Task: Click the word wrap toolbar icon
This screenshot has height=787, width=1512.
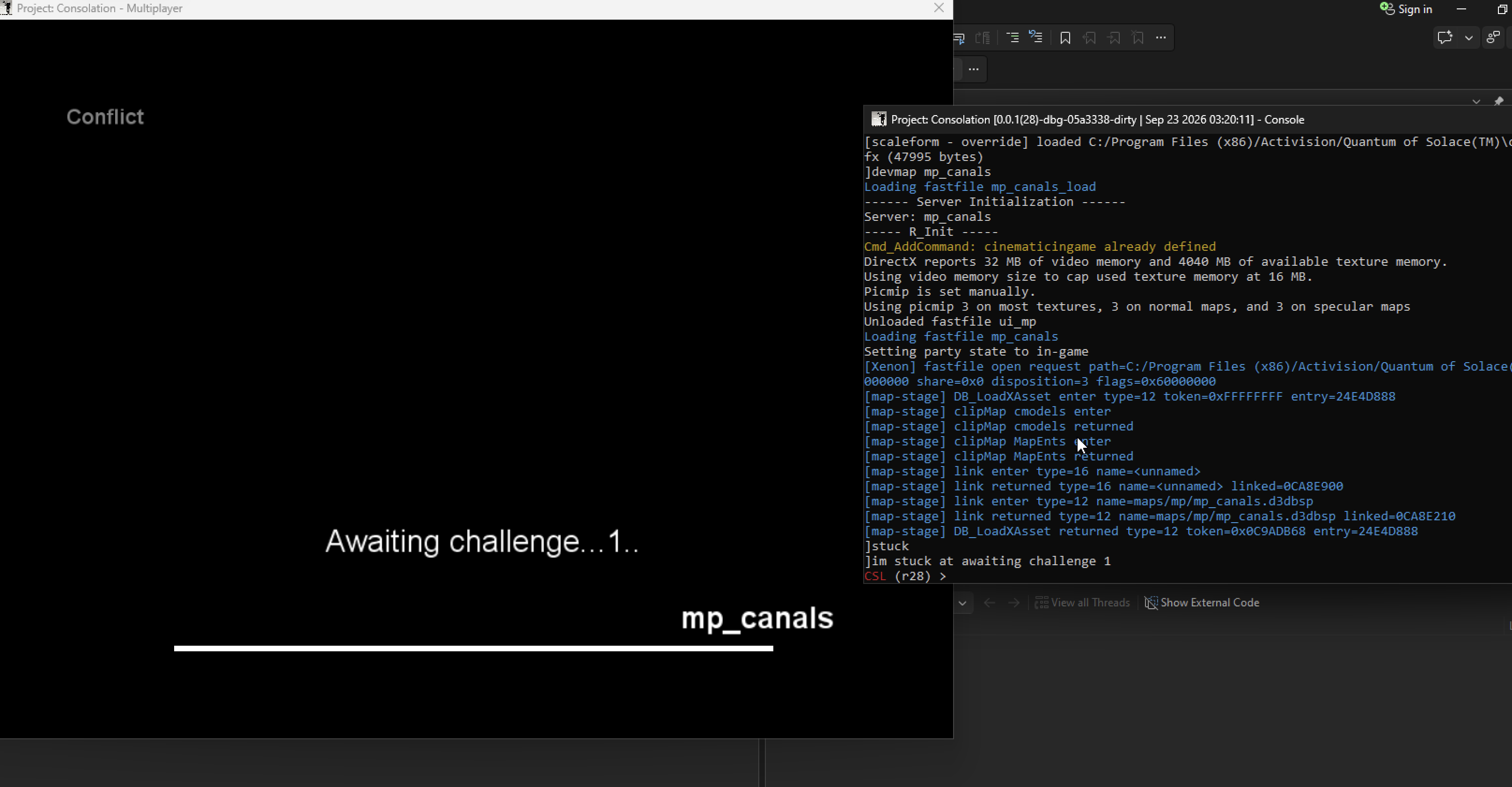Action: click(x=959, y=38)
